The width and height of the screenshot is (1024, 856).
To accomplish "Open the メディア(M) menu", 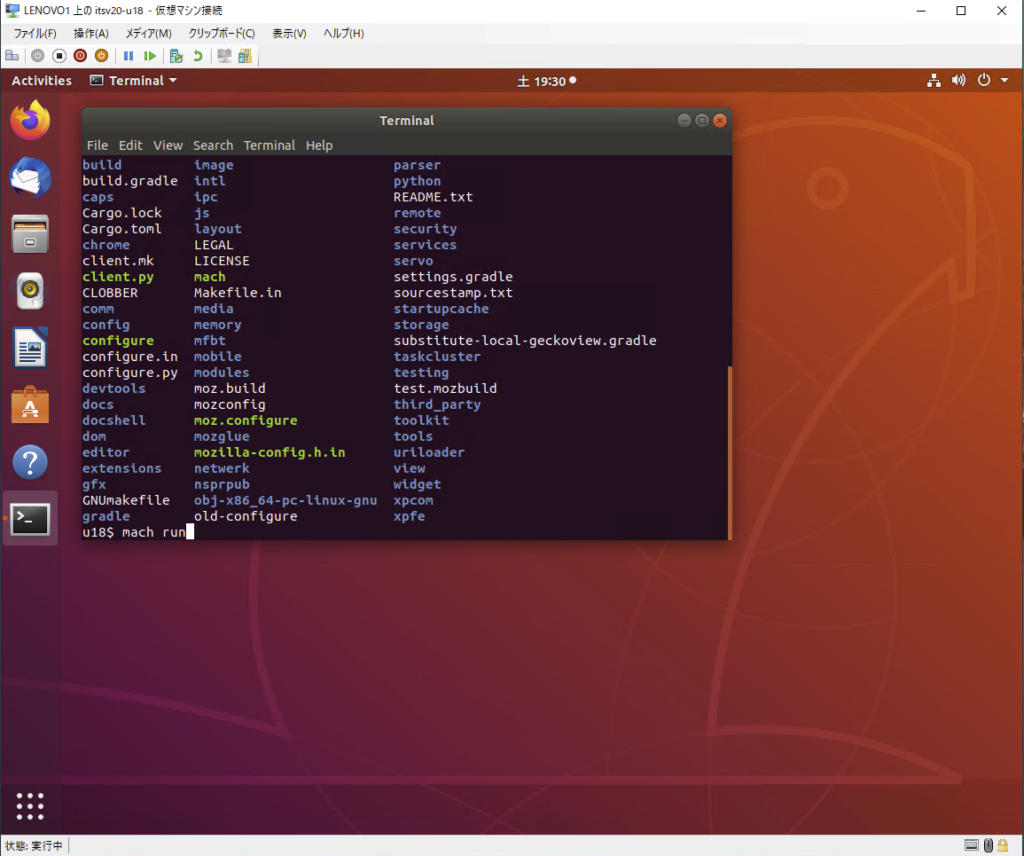I will pyautogui.click(x=148, y=34).
